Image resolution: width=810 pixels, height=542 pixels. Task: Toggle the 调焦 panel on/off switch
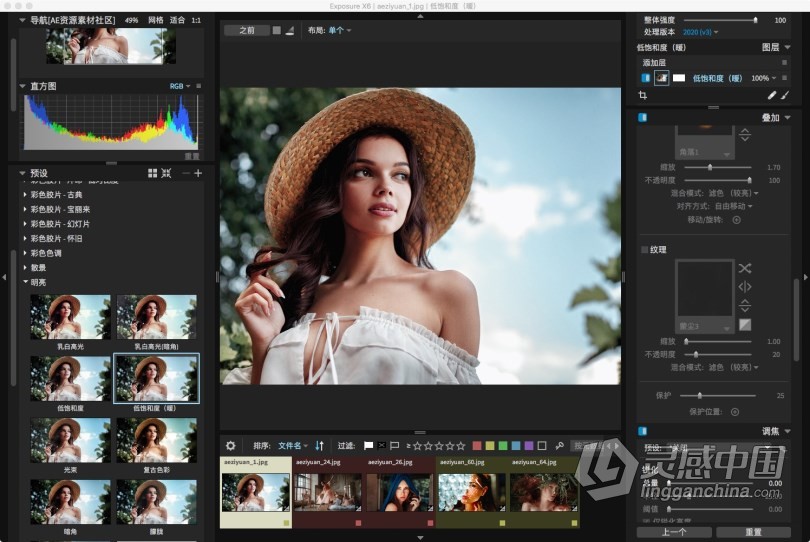[643, 431]
